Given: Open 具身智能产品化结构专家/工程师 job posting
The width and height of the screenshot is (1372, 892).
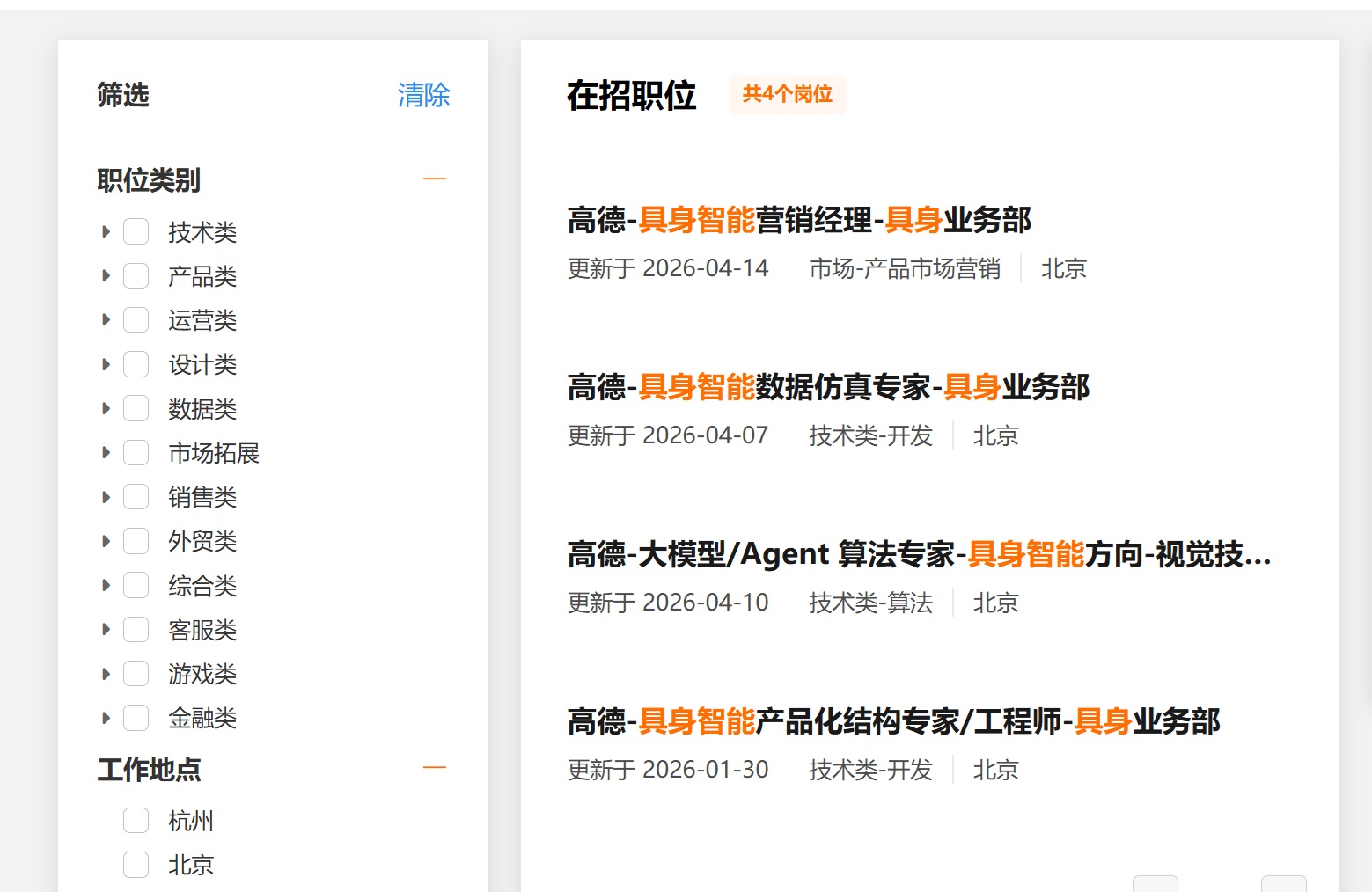Looking at the screenshot, I should pos(892,721).
